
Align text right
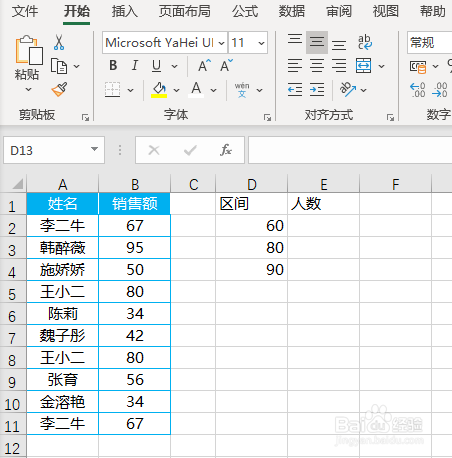click(339, 65)
